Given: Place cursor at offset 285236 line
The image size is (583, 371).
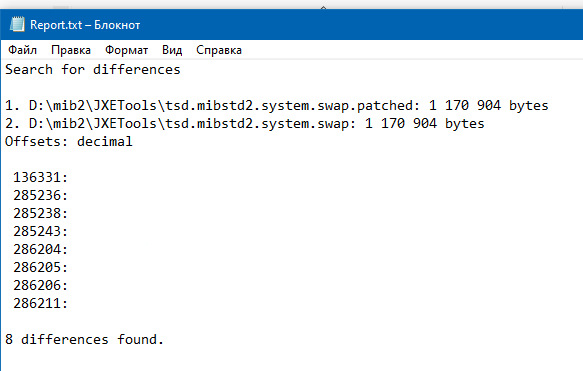Looking at the screenshot, I should coord(41,196).
